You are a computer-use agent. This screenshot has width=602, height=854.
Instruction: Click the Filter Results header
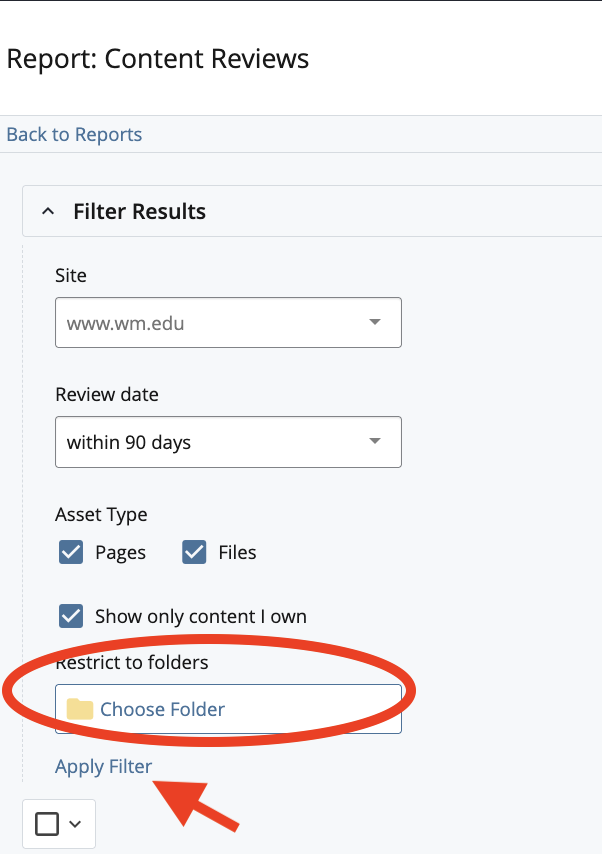[139, 211]
